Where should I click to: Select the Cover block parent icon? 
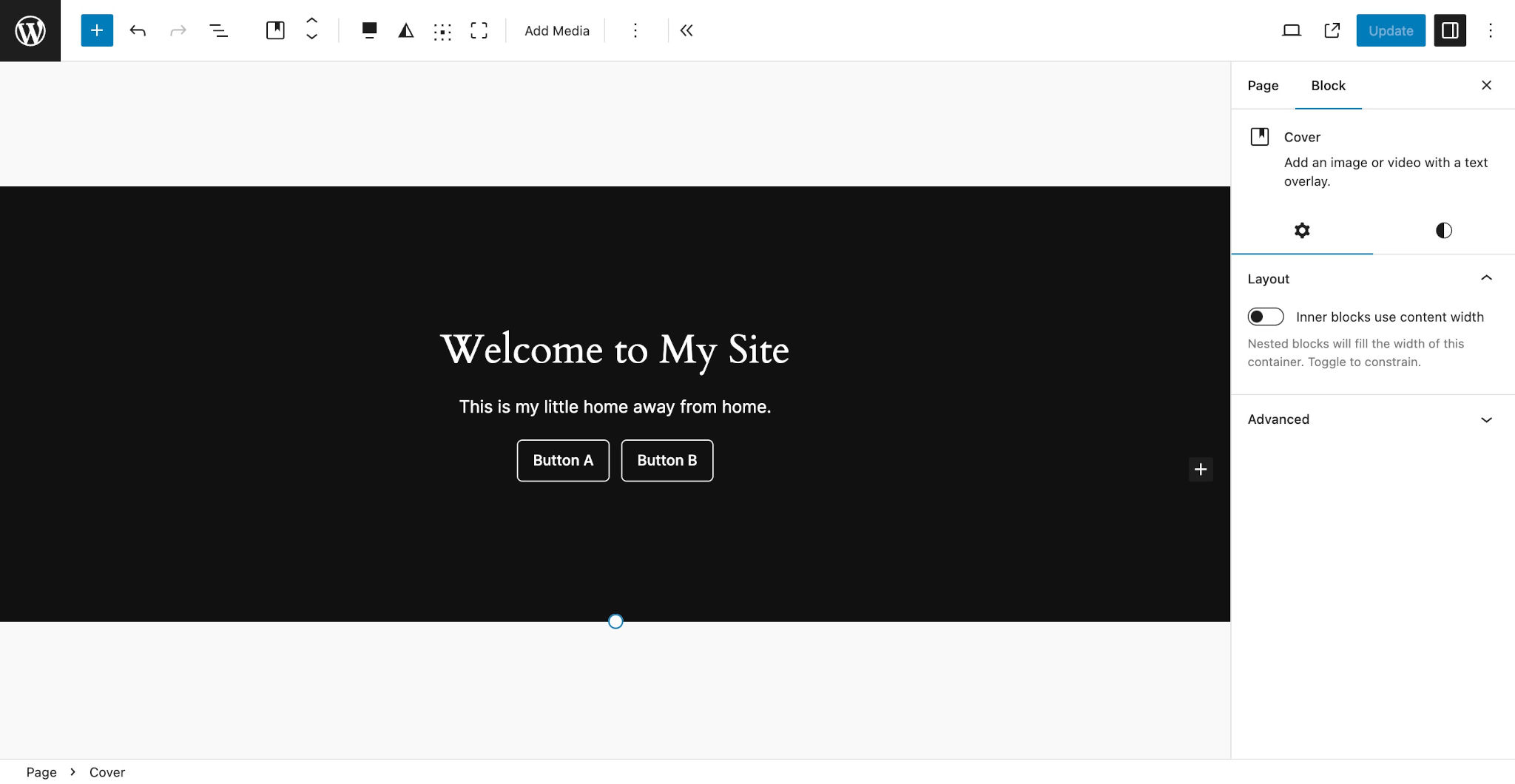click(x=274, y=30)
